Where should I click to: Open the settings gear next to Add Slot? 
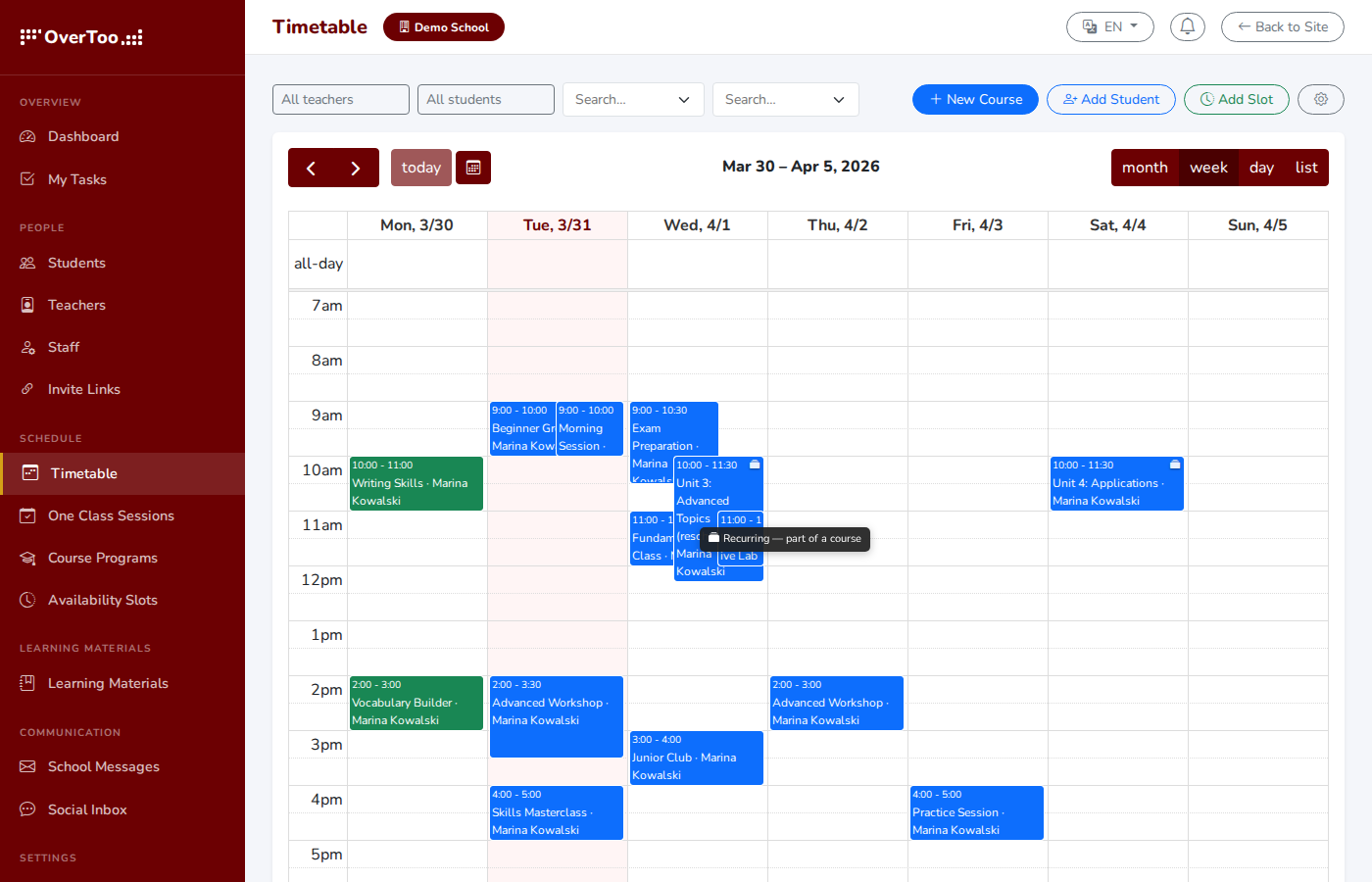[x=1320, y=99]
